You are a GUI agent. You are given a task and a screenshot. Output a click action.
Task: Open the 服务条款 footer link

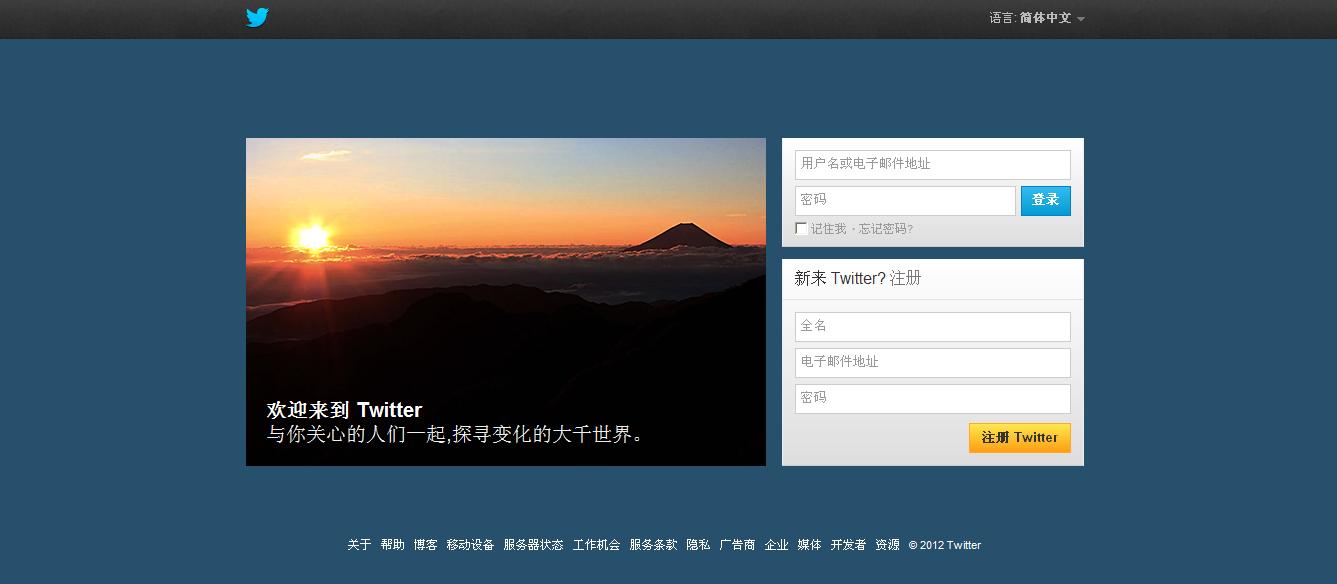coord(653,545)
